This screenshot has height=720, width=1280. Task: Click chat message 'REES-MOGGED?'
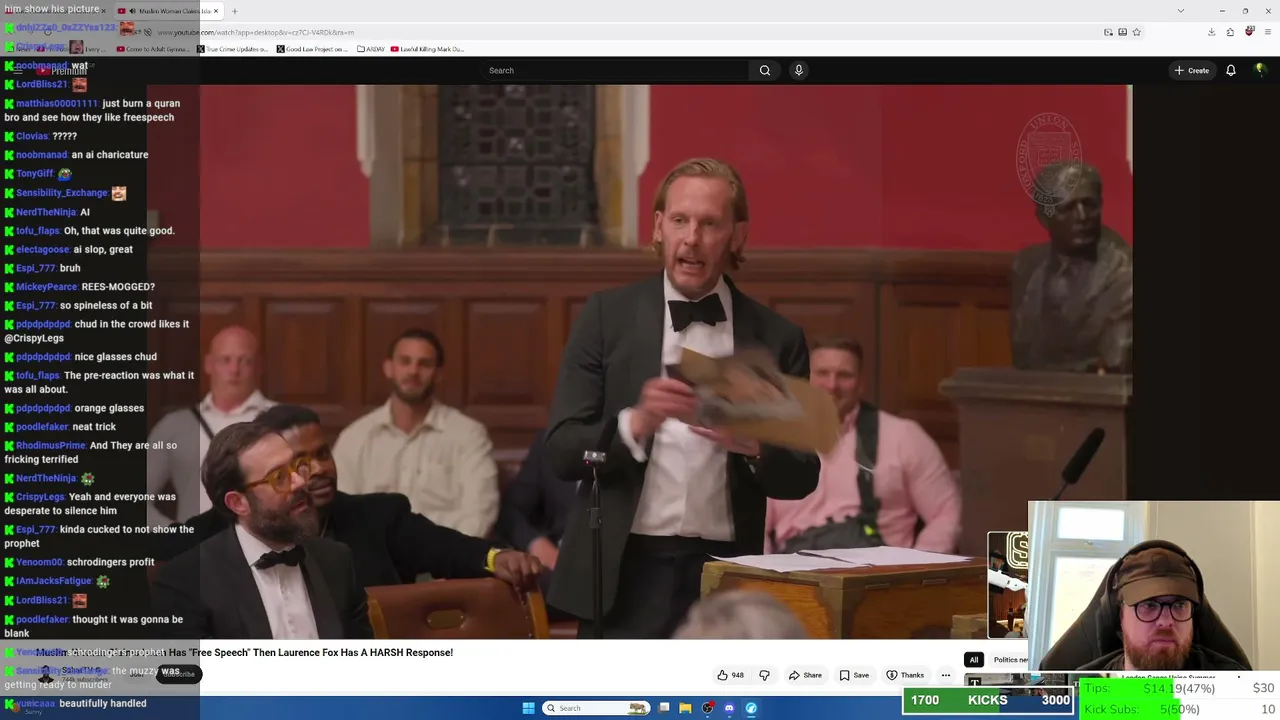[118, 287]
